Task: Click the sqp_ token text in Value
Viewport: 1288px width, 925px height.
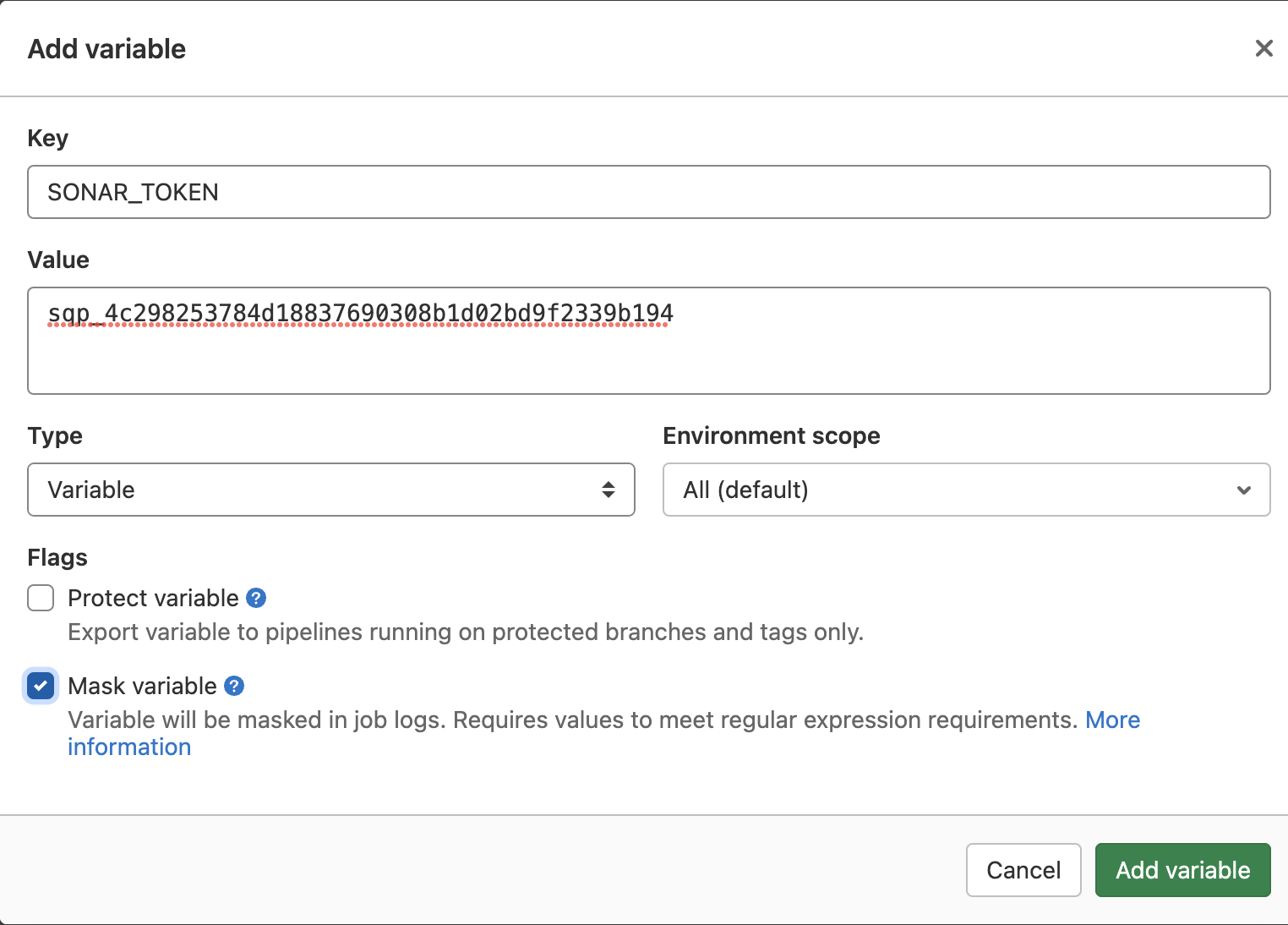Action: 360,314
